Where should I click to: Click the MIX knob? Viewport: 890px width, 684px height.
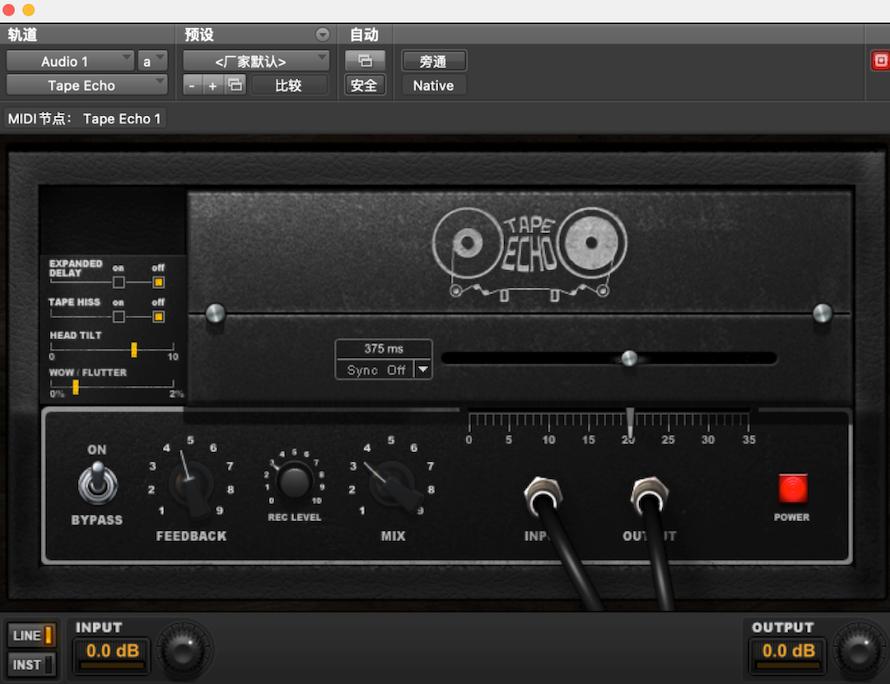(393, 484)
